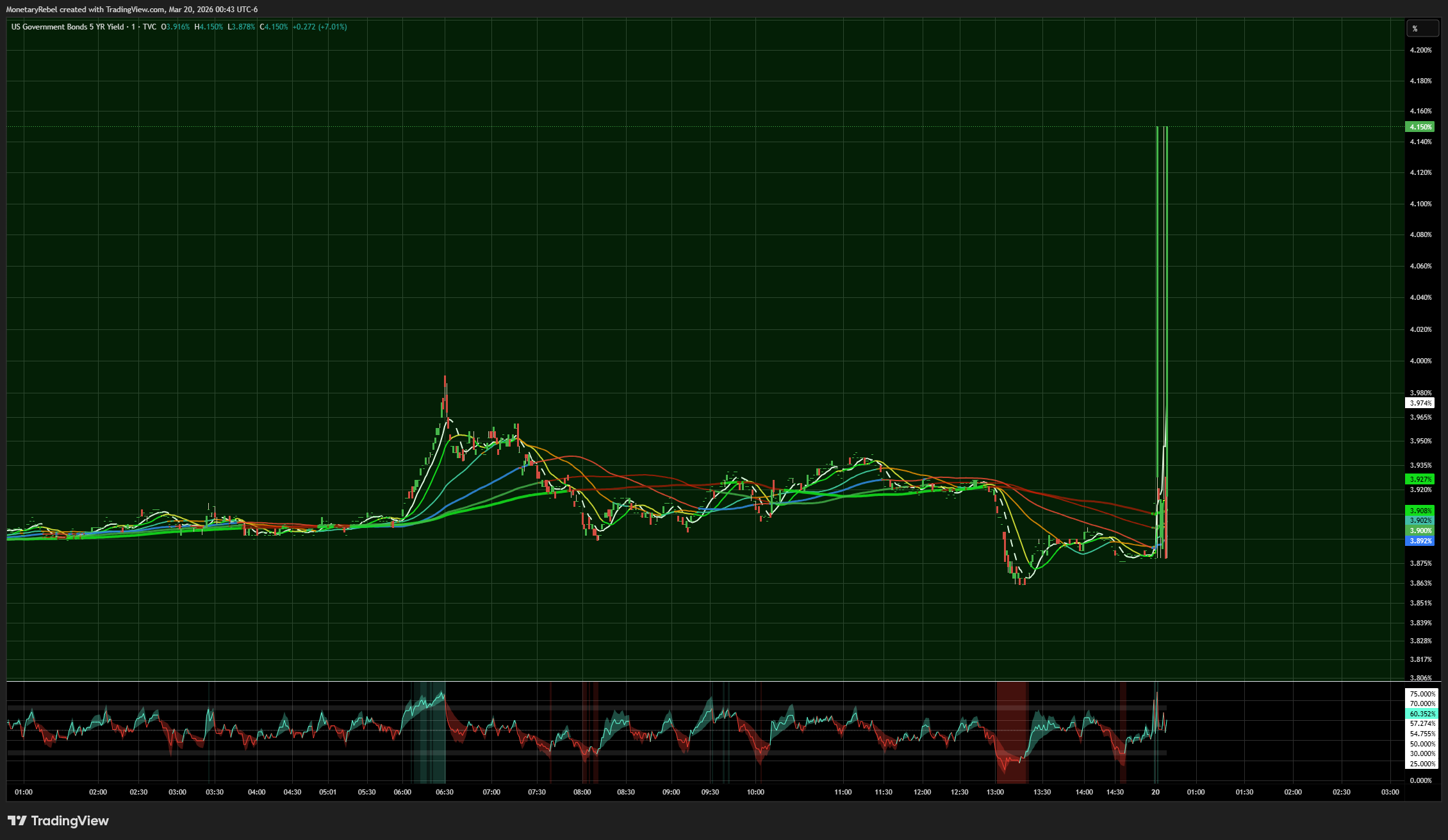Click the 4.200% price axis label
Image resolution: width=1448 pixels, height=840 pixels.
[x=1420, y=50]
